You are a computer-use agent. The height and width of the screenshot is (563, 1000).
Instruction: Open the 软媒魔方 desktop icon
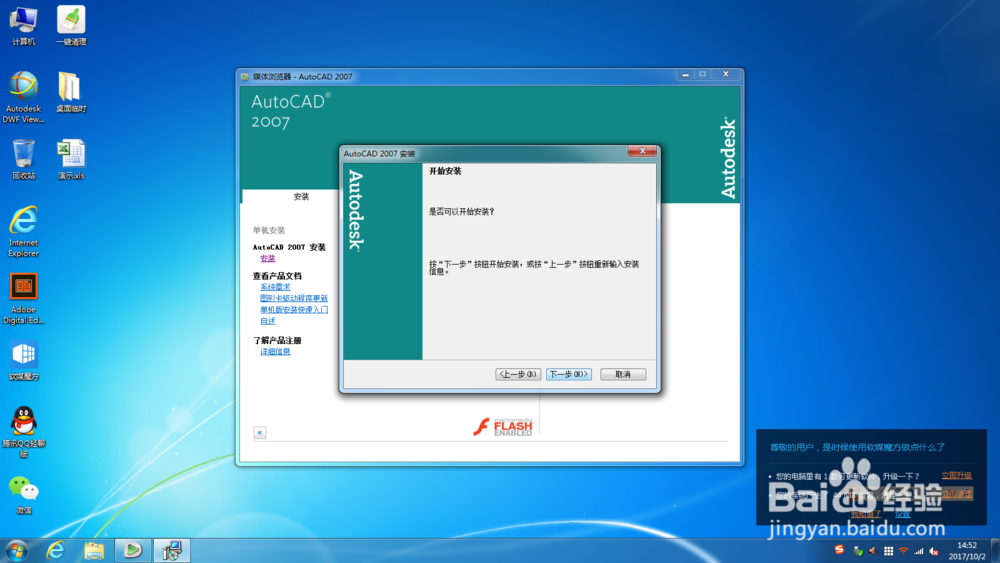[x=24, y=360]
